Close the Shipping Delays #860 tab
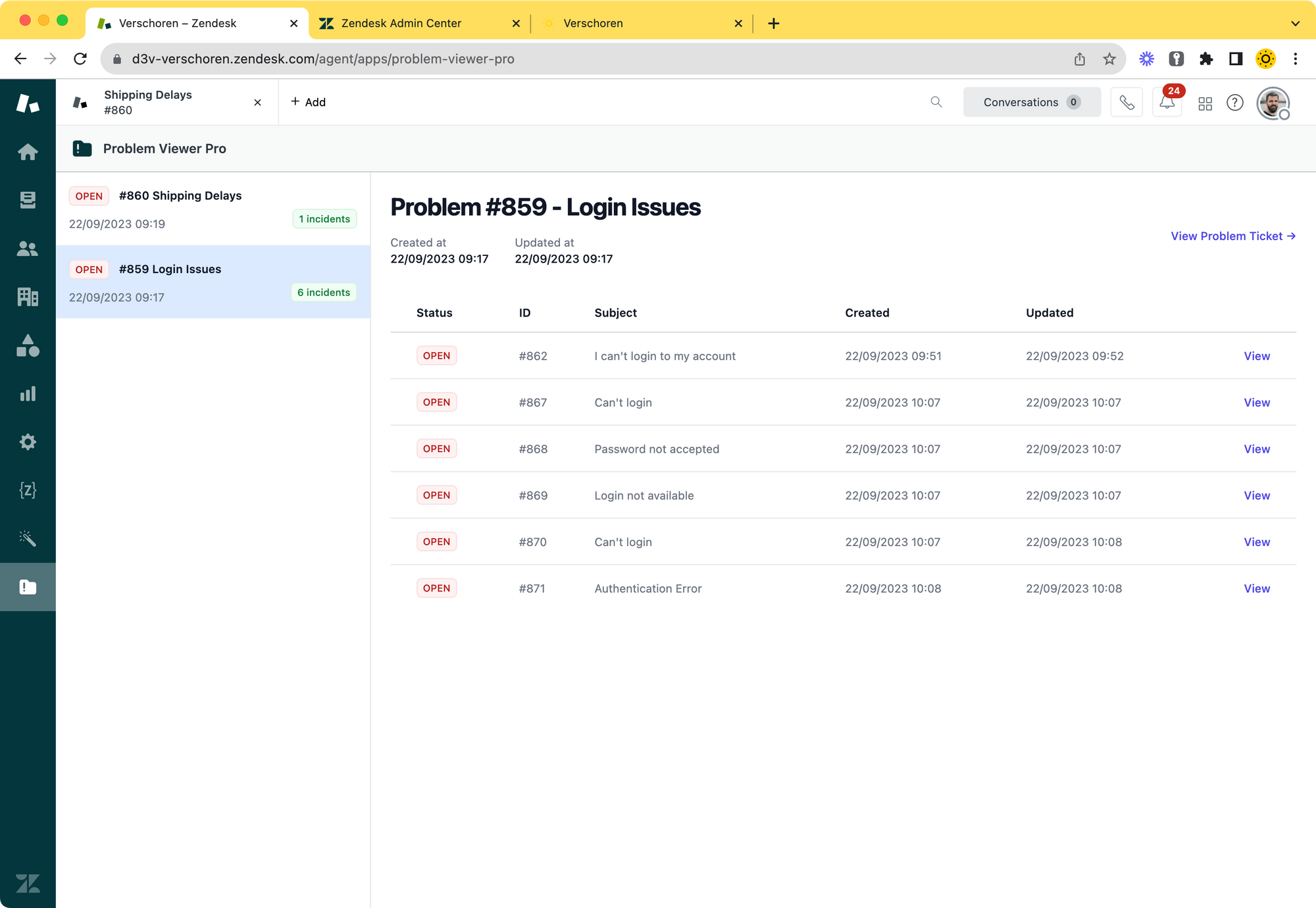1316x908 pixels. click(257, 103)
